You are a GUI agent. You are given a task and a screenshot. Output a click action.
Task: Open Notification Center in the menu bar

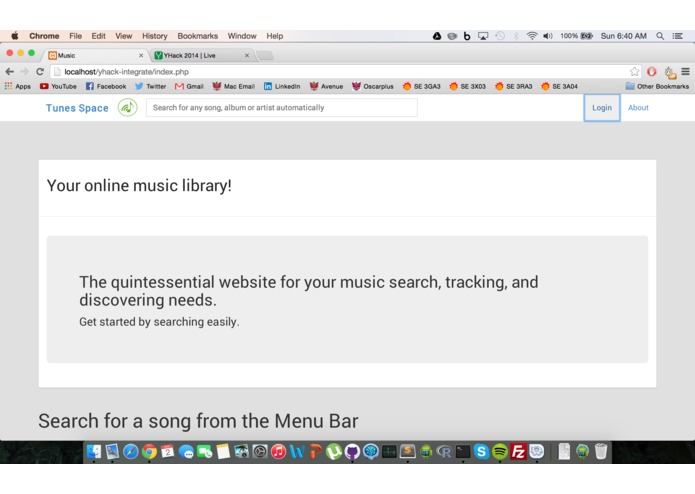pyautogui.click(x=677, y=36)
